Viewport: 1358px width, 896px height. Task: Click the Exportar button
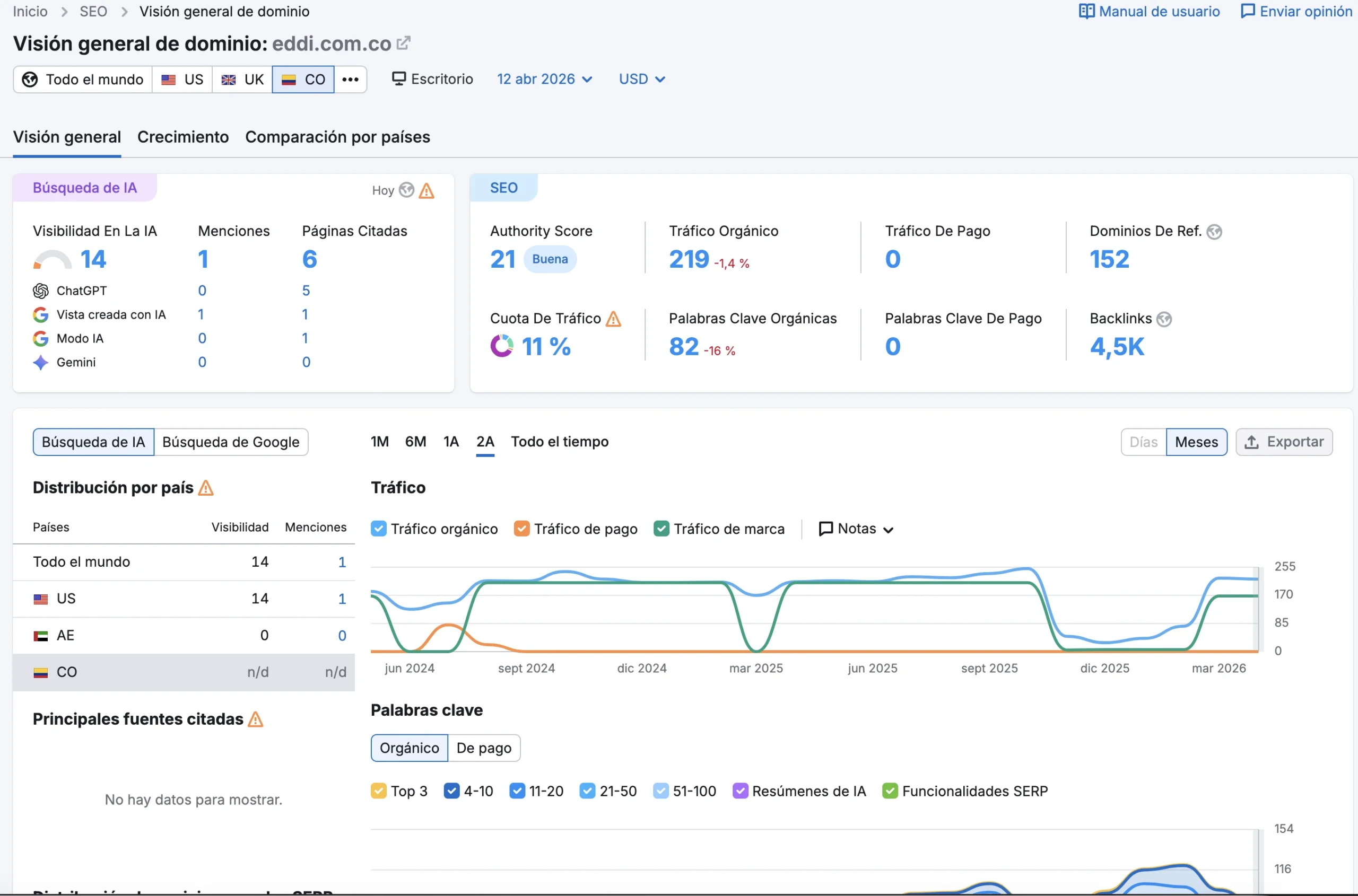[1284, 442]
